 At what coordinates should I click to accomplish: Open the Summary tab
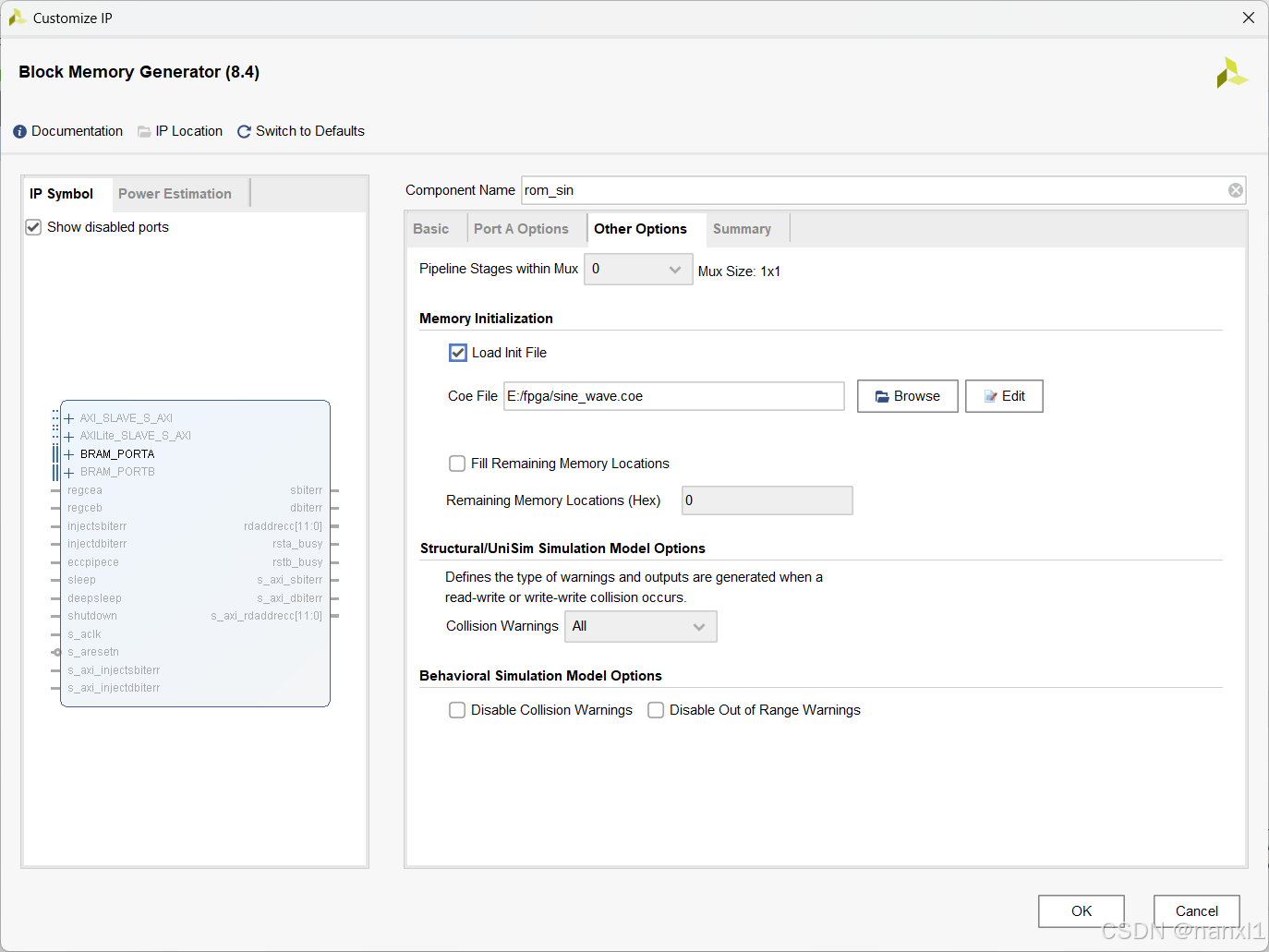pyautogui.click(x=742, y=229)
